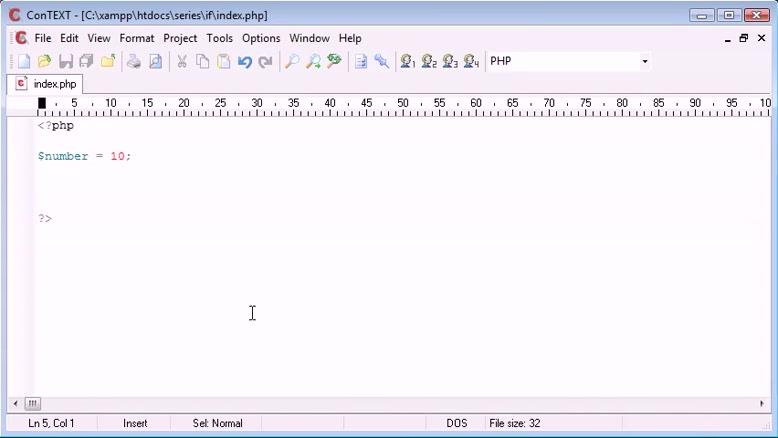Toggle word wrap toolbar icon

[361, 62]
